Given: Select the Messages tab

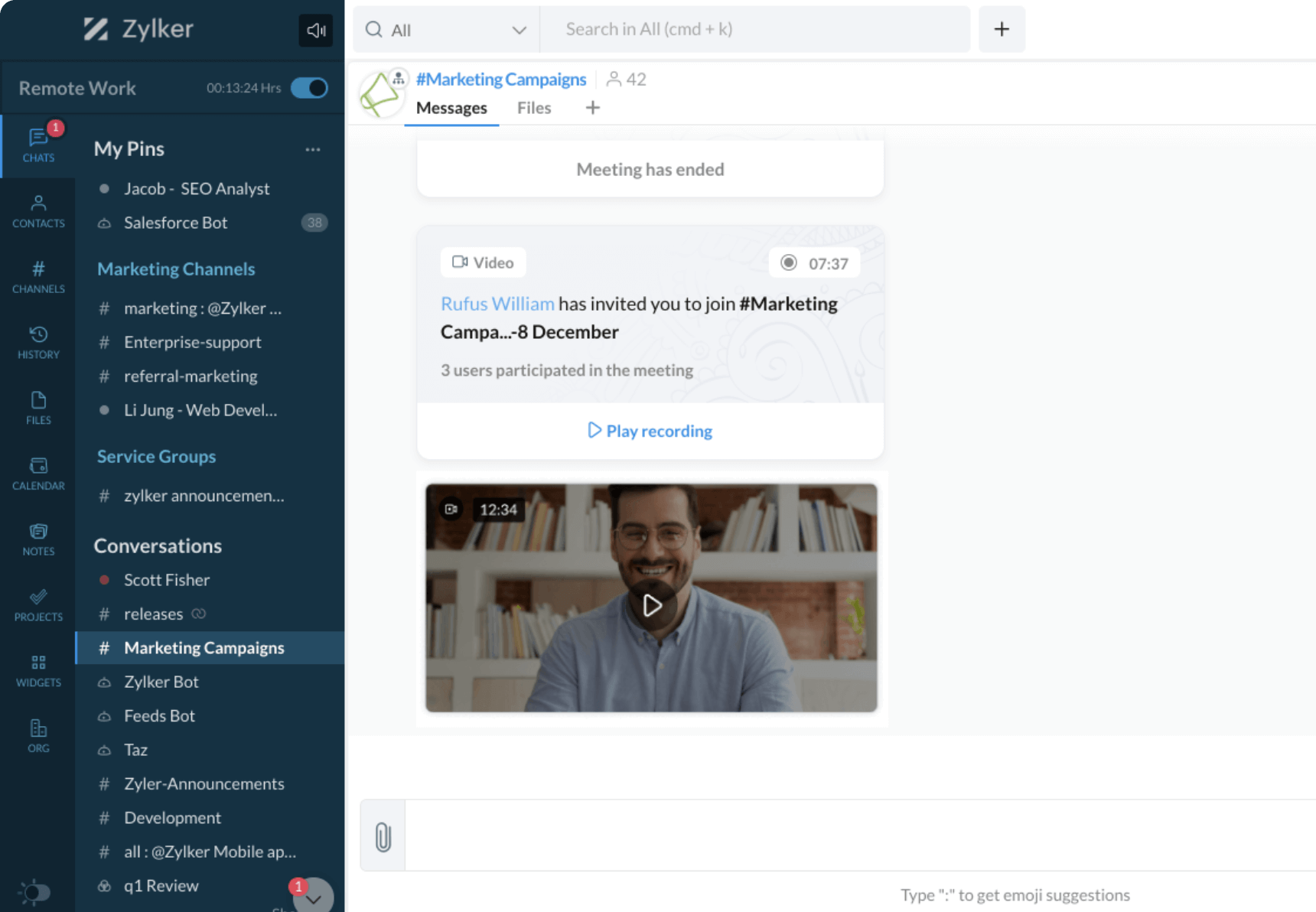Looking at the screenshot, I should point(451,108).
